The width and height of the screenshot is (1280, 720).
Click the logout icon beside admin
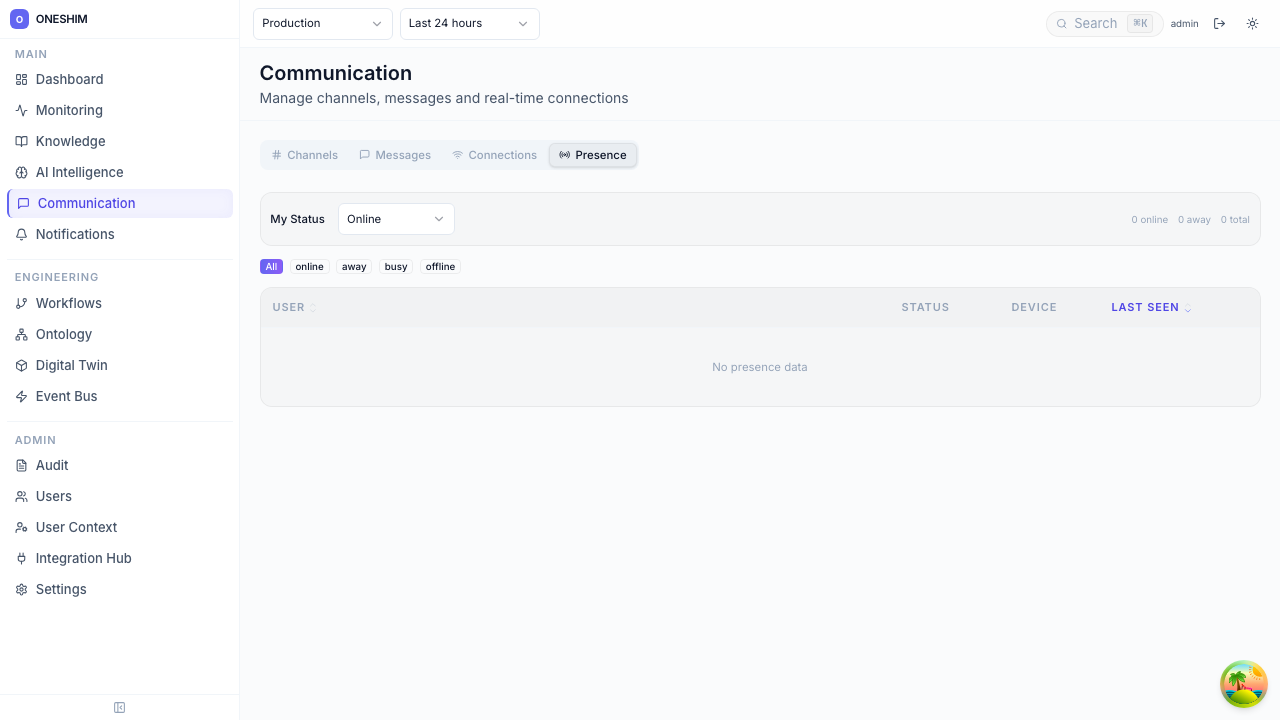pyautogui.click(x=1219, y=24)
